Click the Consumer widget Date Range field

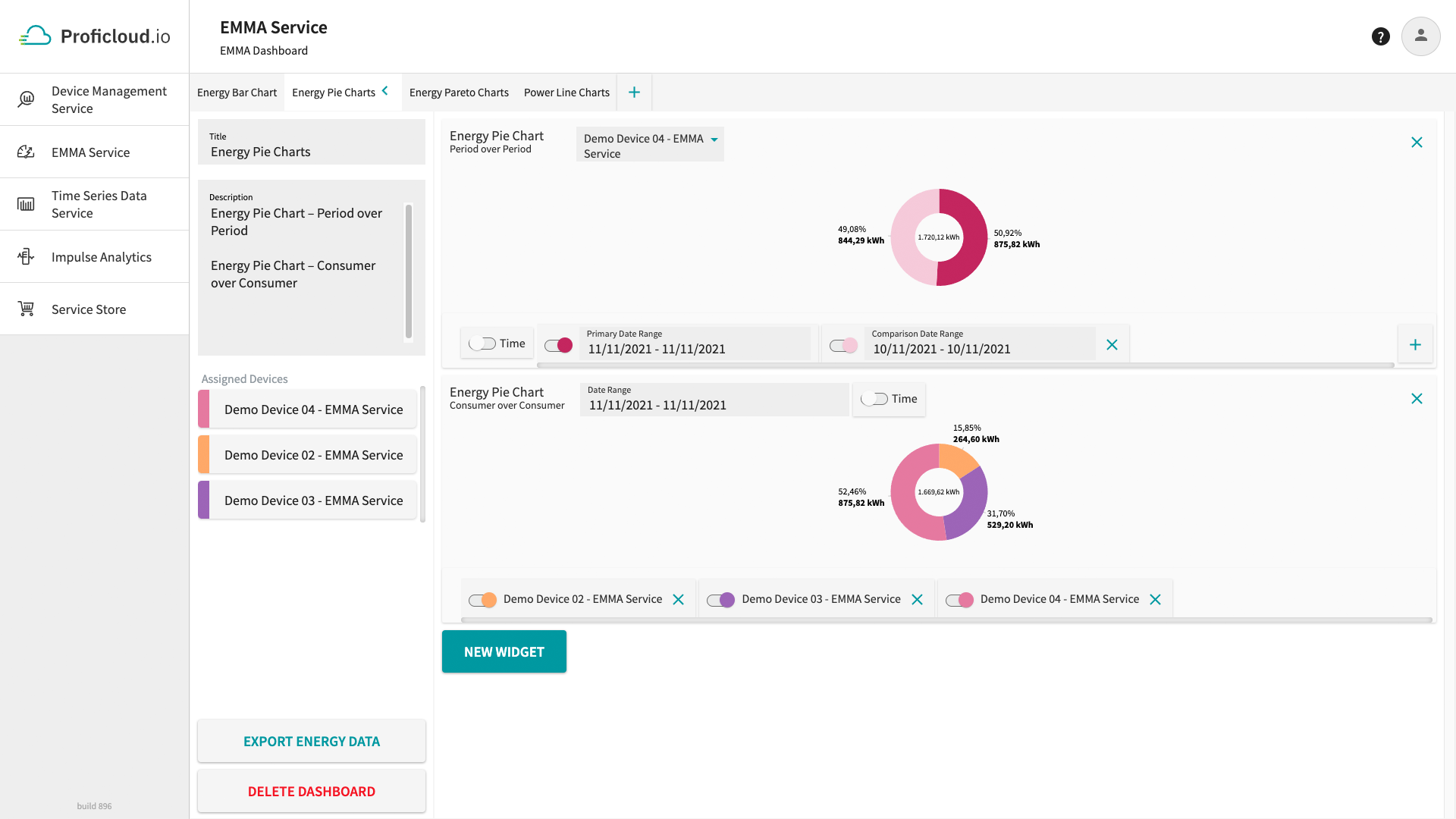[x=714, y=400]
